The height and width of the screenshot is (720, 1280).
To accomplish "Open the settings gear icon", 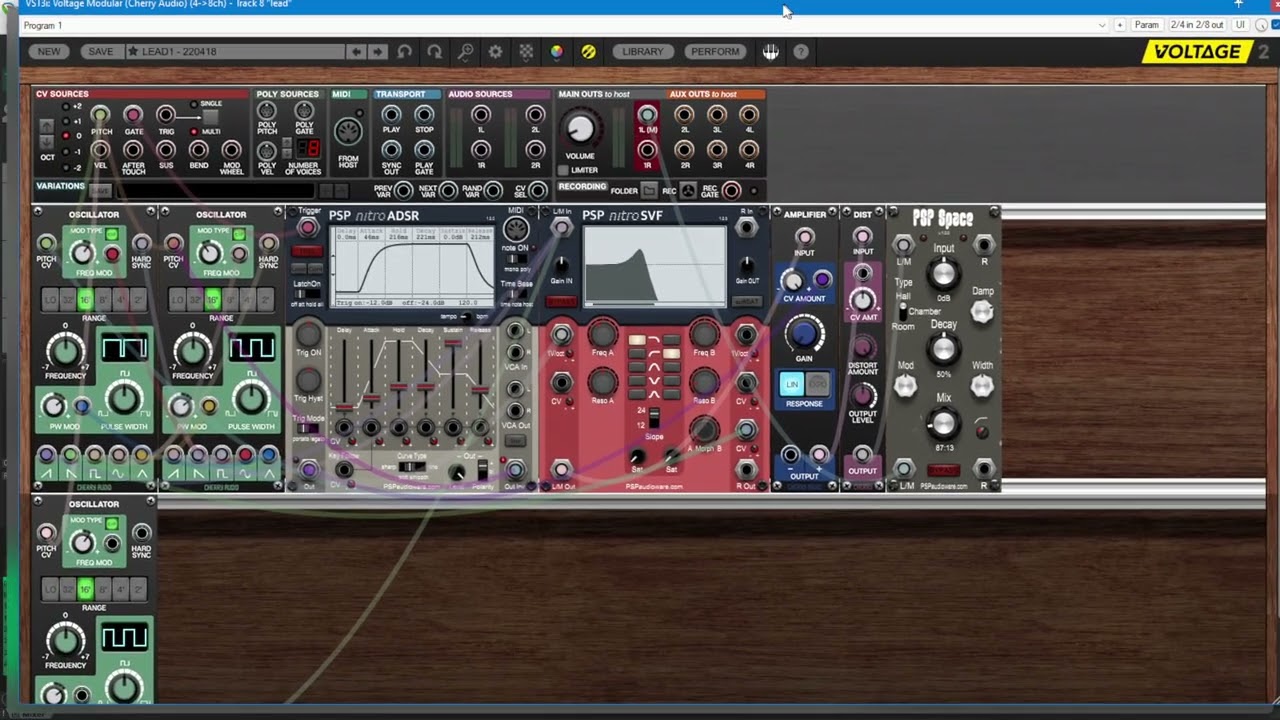I will tap(495, 52).
